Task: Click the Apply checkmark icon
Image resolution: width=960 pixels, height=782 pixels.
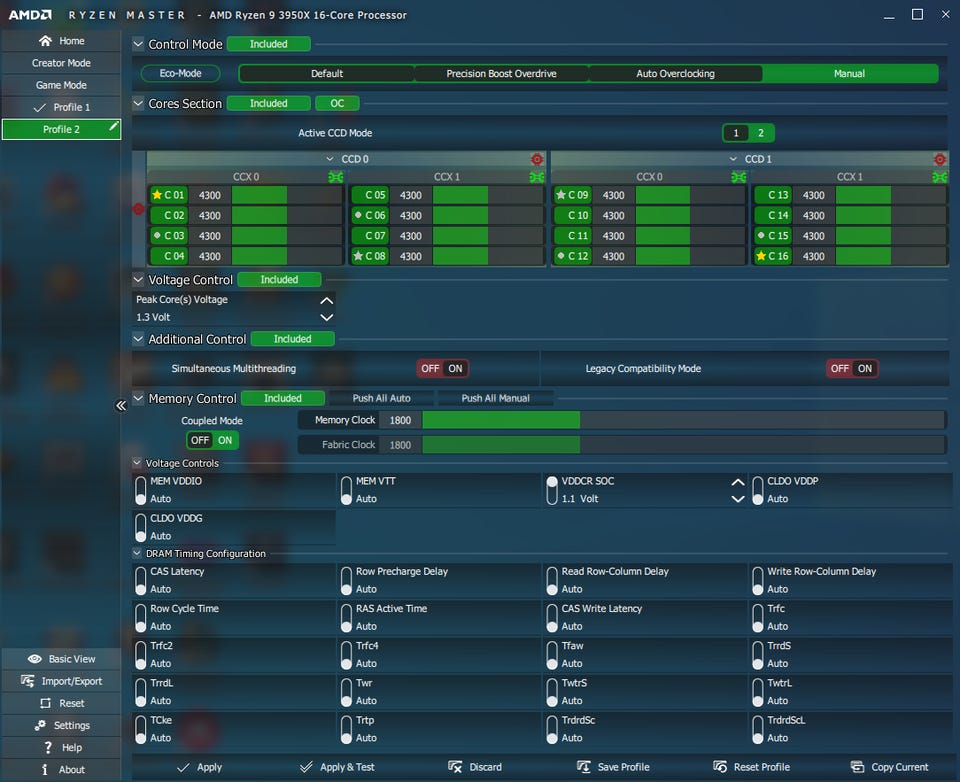Action: 183,767
